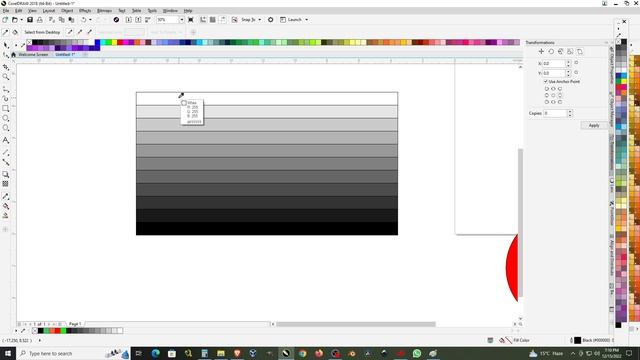Select the top-left anchor point radio
The image size is (640, 360).
(x=547, y=89)
